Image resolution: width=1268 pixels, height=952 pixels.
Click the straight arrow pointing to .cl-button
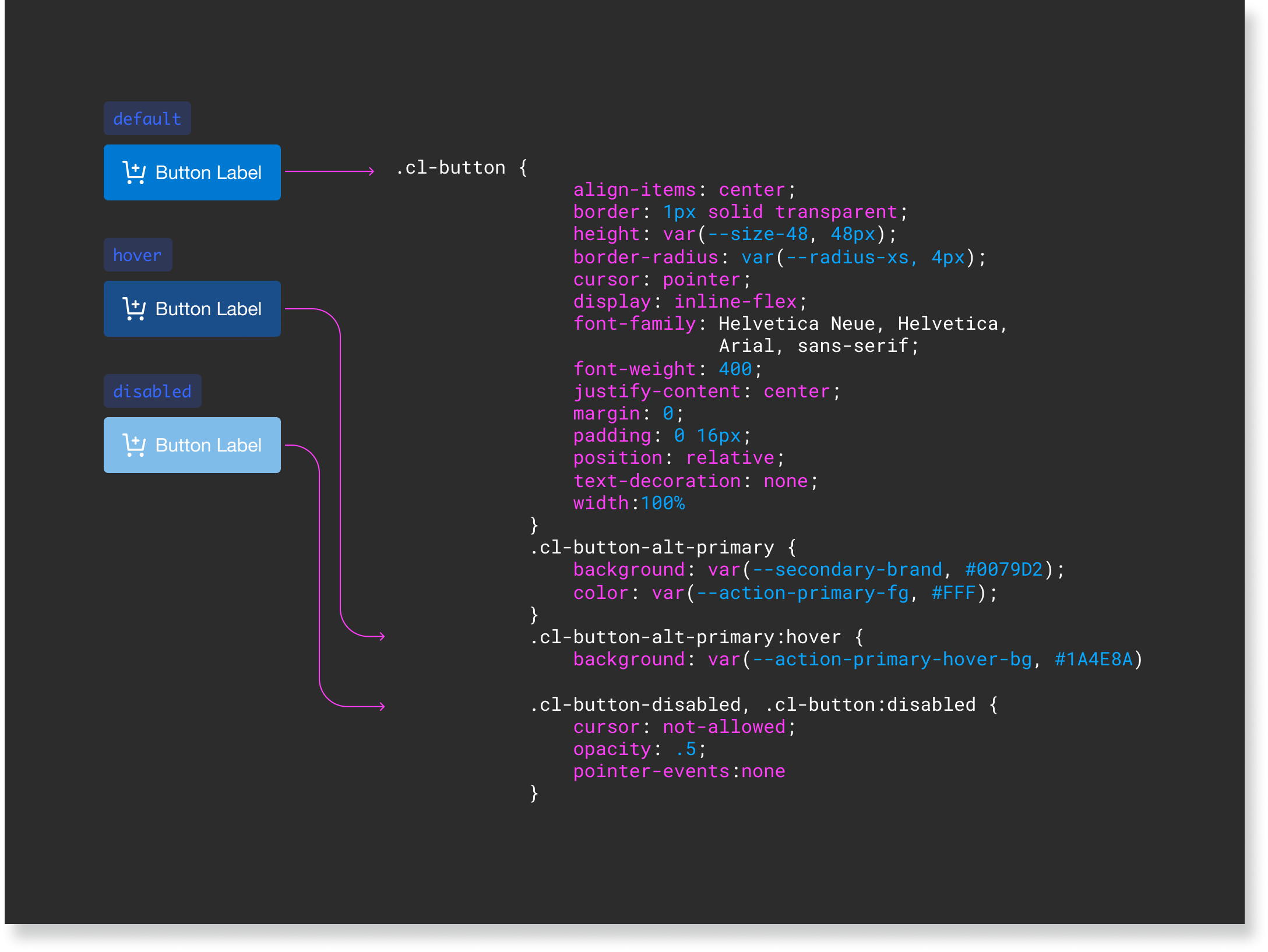329,171
